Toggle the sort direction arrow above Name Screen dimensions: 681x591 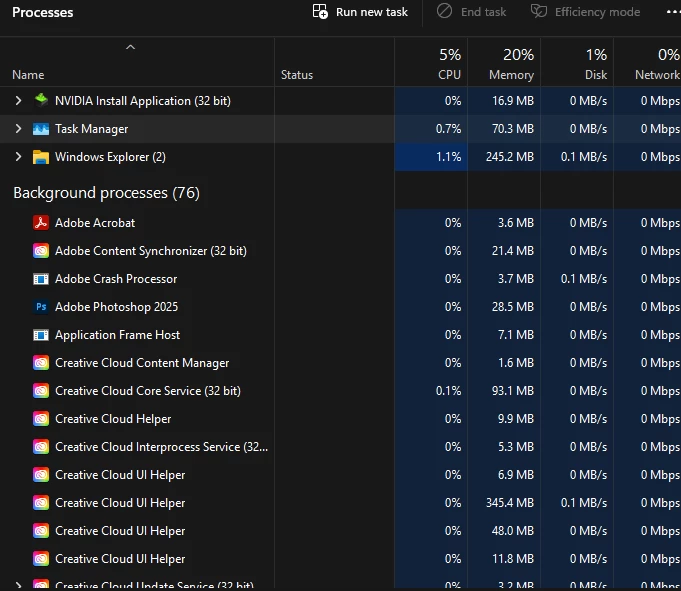coord(130,47)
